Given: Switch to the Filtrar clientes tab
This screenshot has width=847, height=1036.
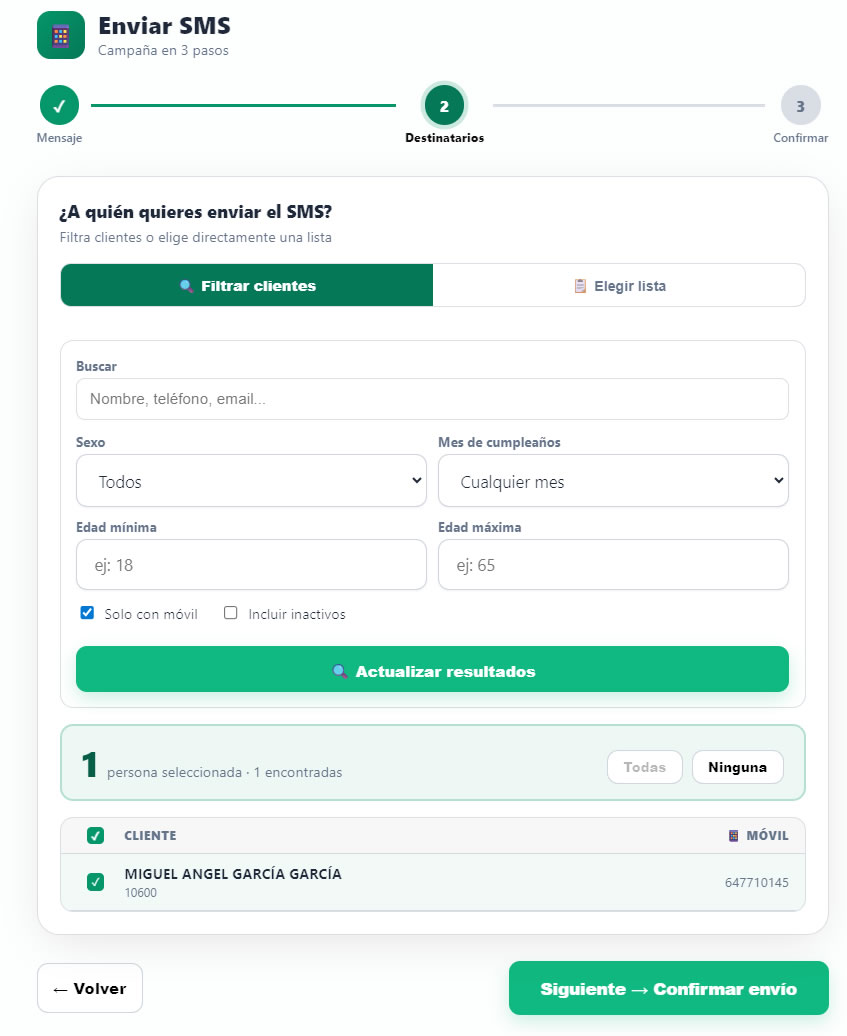Looking at the screenshot, I should (x=246, y=285).
